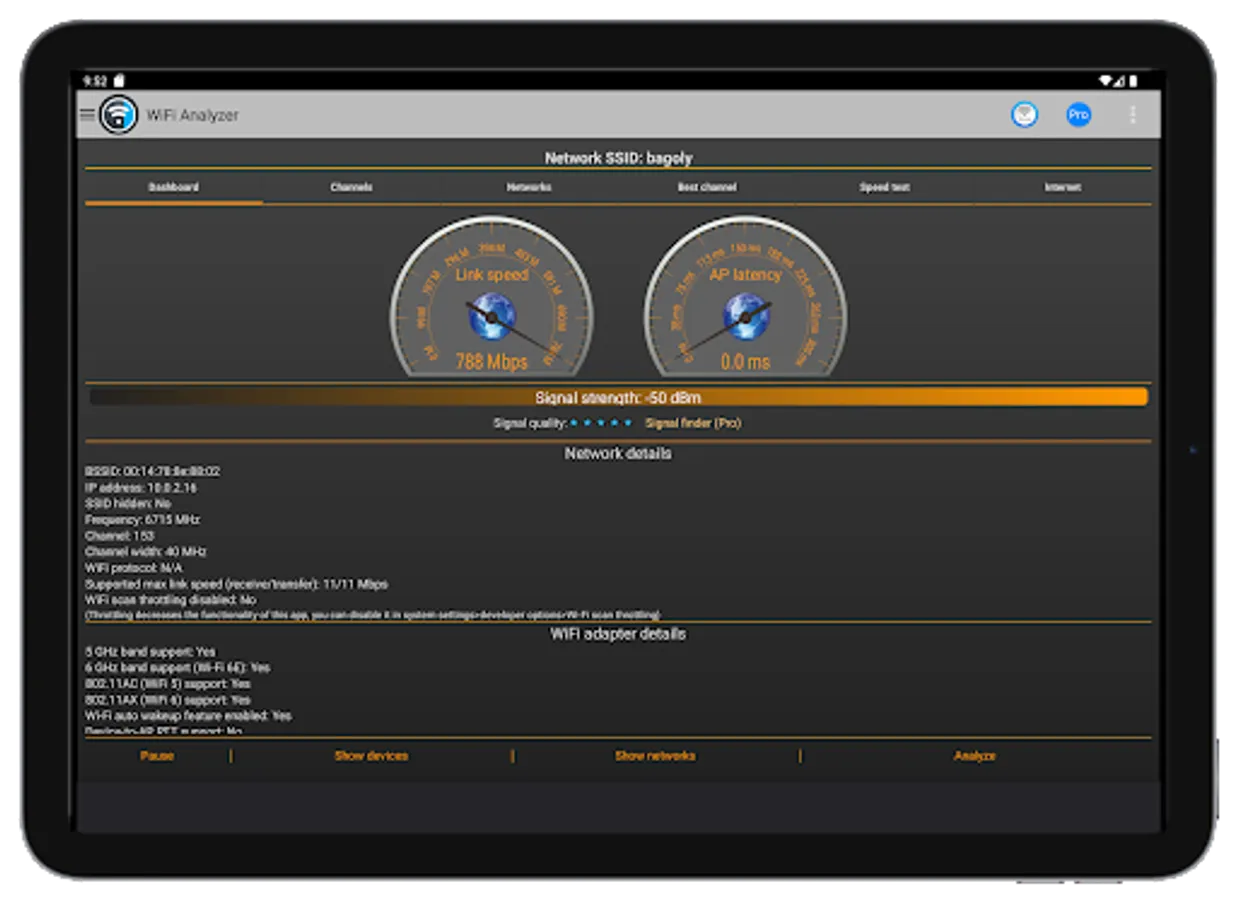Check the status bar WiFi signal icon

point(1106,80)
